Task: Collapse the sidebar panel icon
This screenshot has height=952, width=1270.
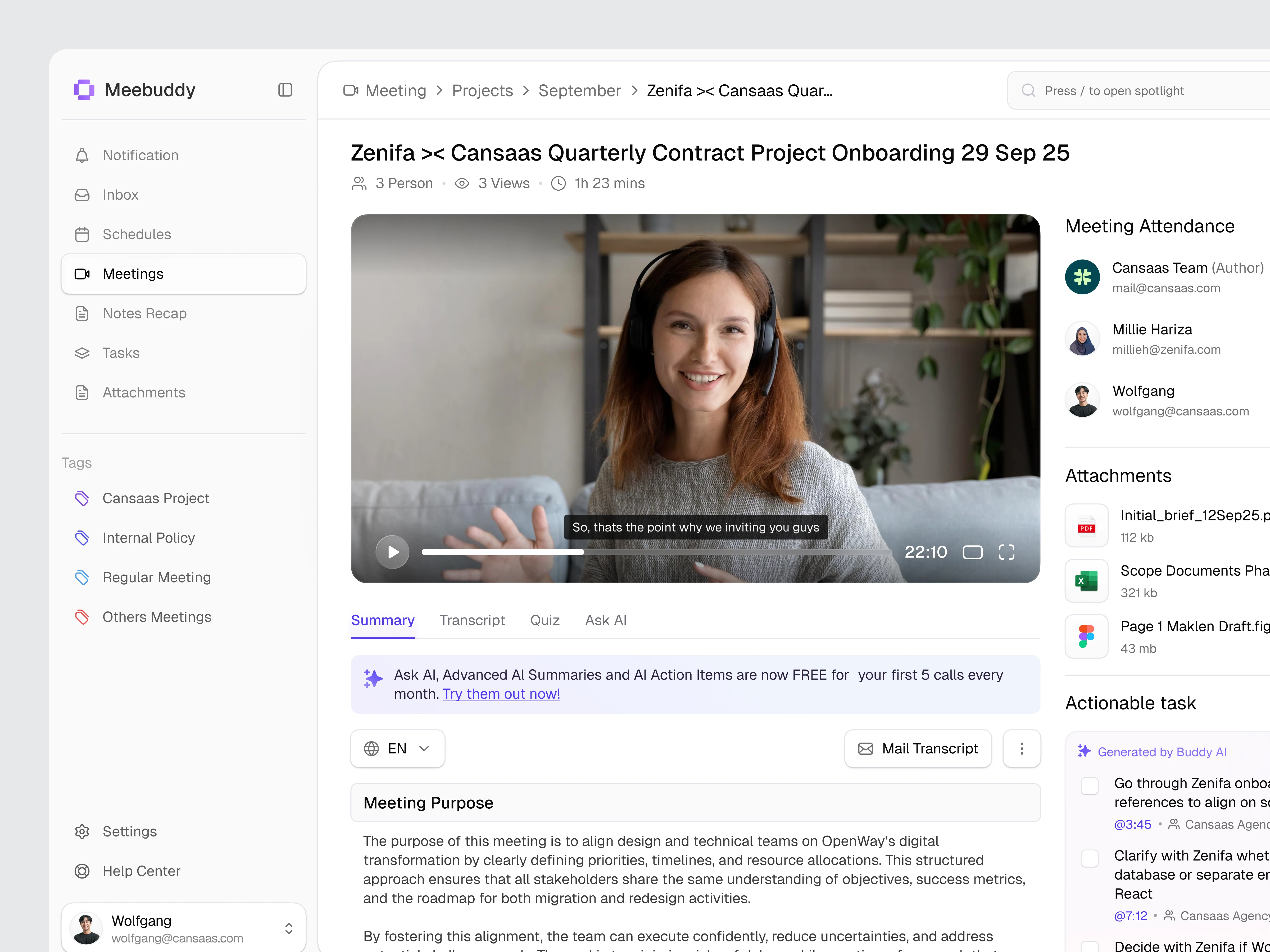Action: pyautogui.click(x=285, y=90)
